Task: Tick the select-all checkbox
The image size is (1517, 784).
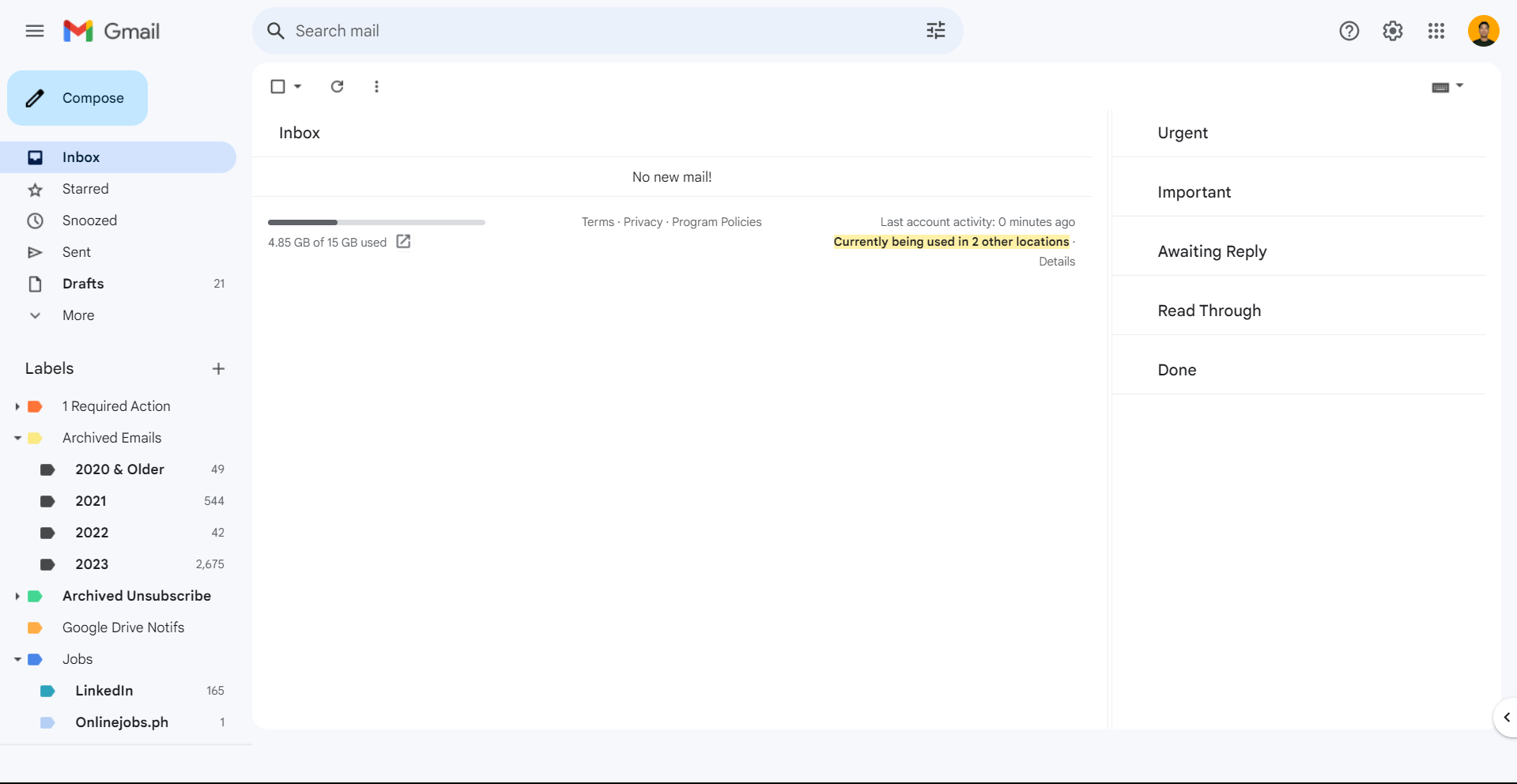Action: (277, 86)
